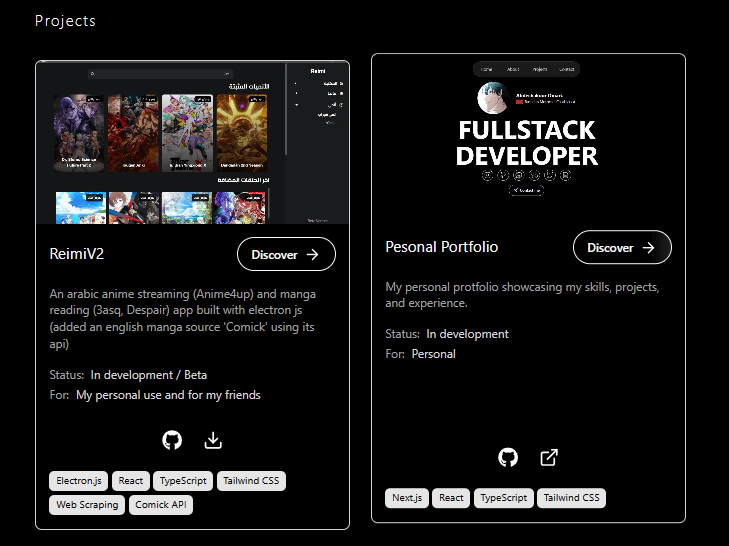Open the GitHub icon on Pesonal Portfolio card
The height and width of the screenshot is (546, 729).
[x=508, y=457]
